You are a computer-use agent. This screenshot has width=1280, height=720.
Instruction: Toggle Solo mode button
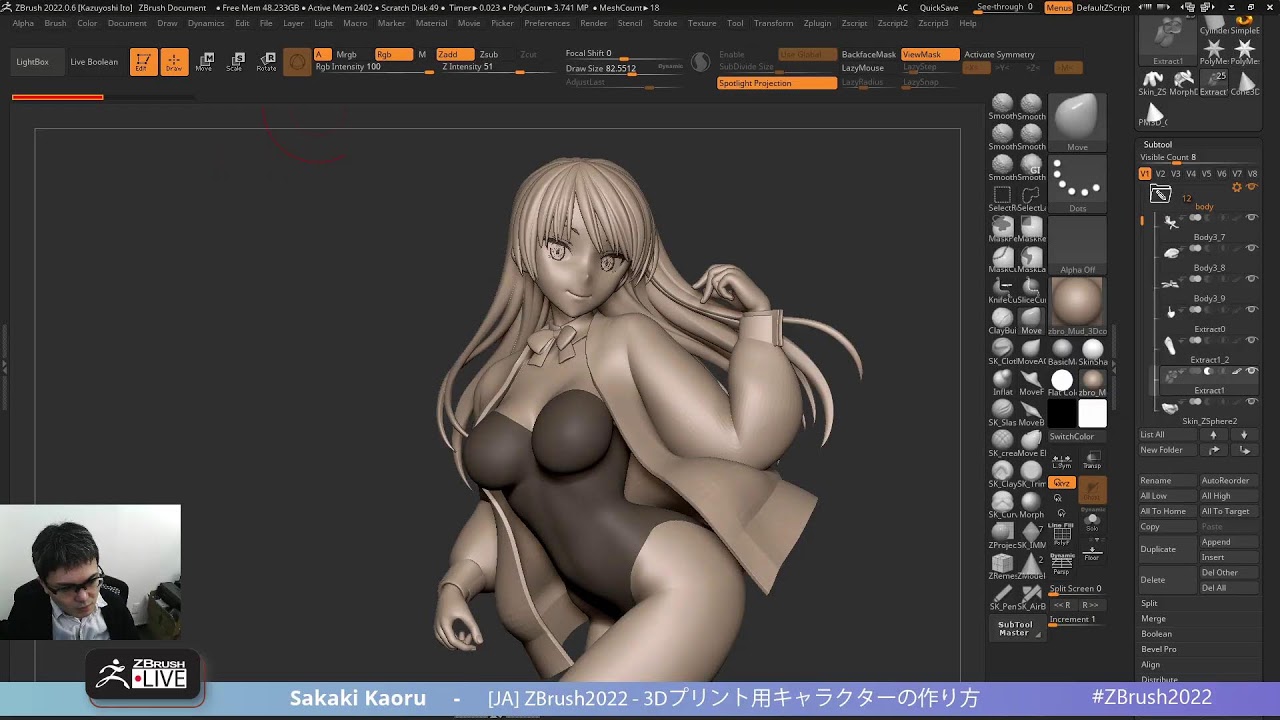pos(1092,522)
